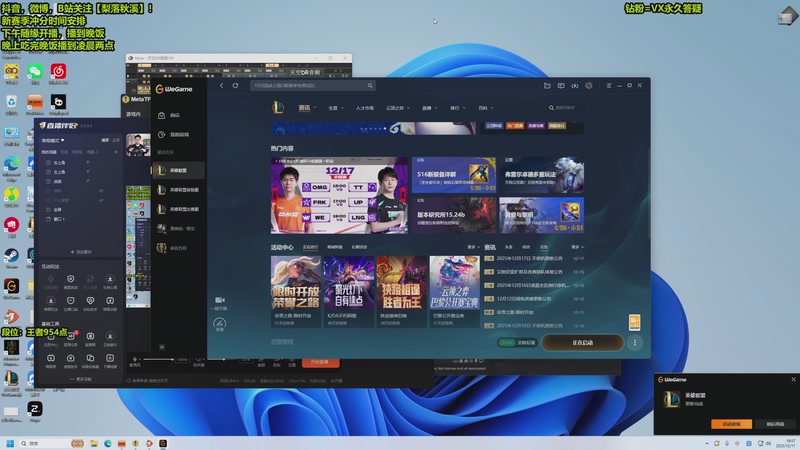Click WeGame page vertical scrollbar
The height and width of the screenshot is (450, 800).
(648, 194)
